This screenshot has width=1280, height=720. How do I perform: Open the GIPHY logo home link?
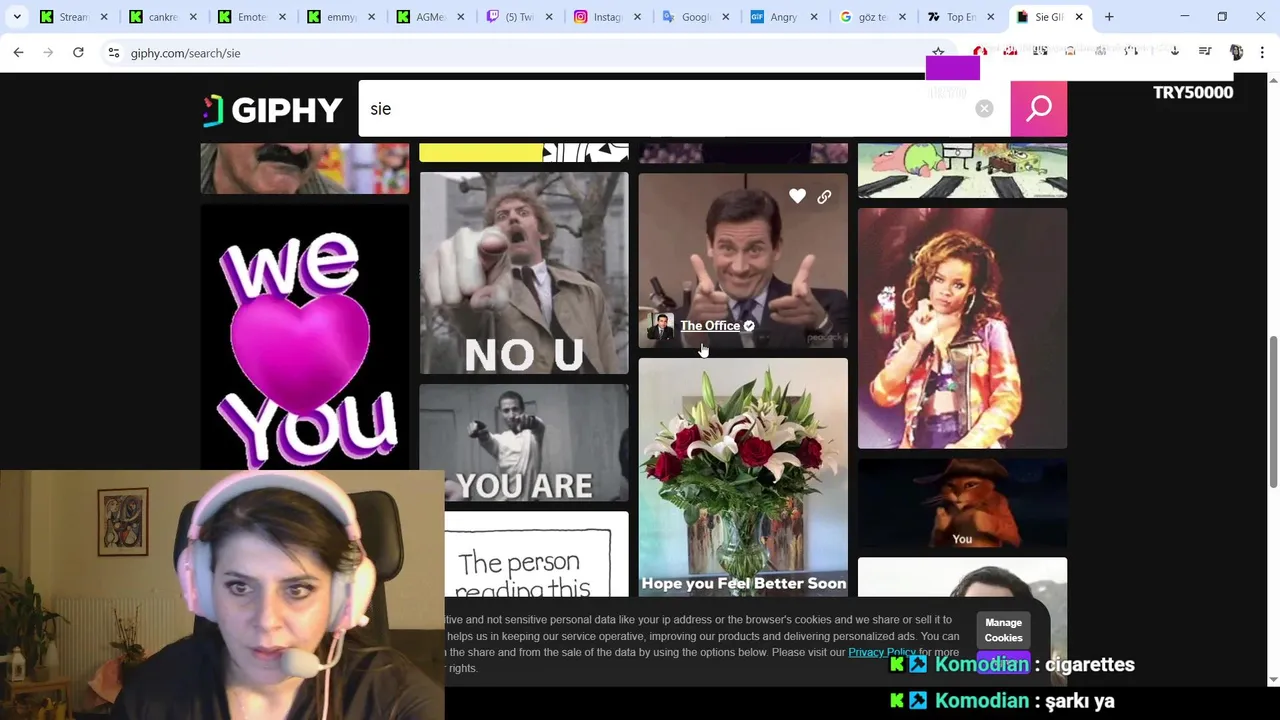272,109
